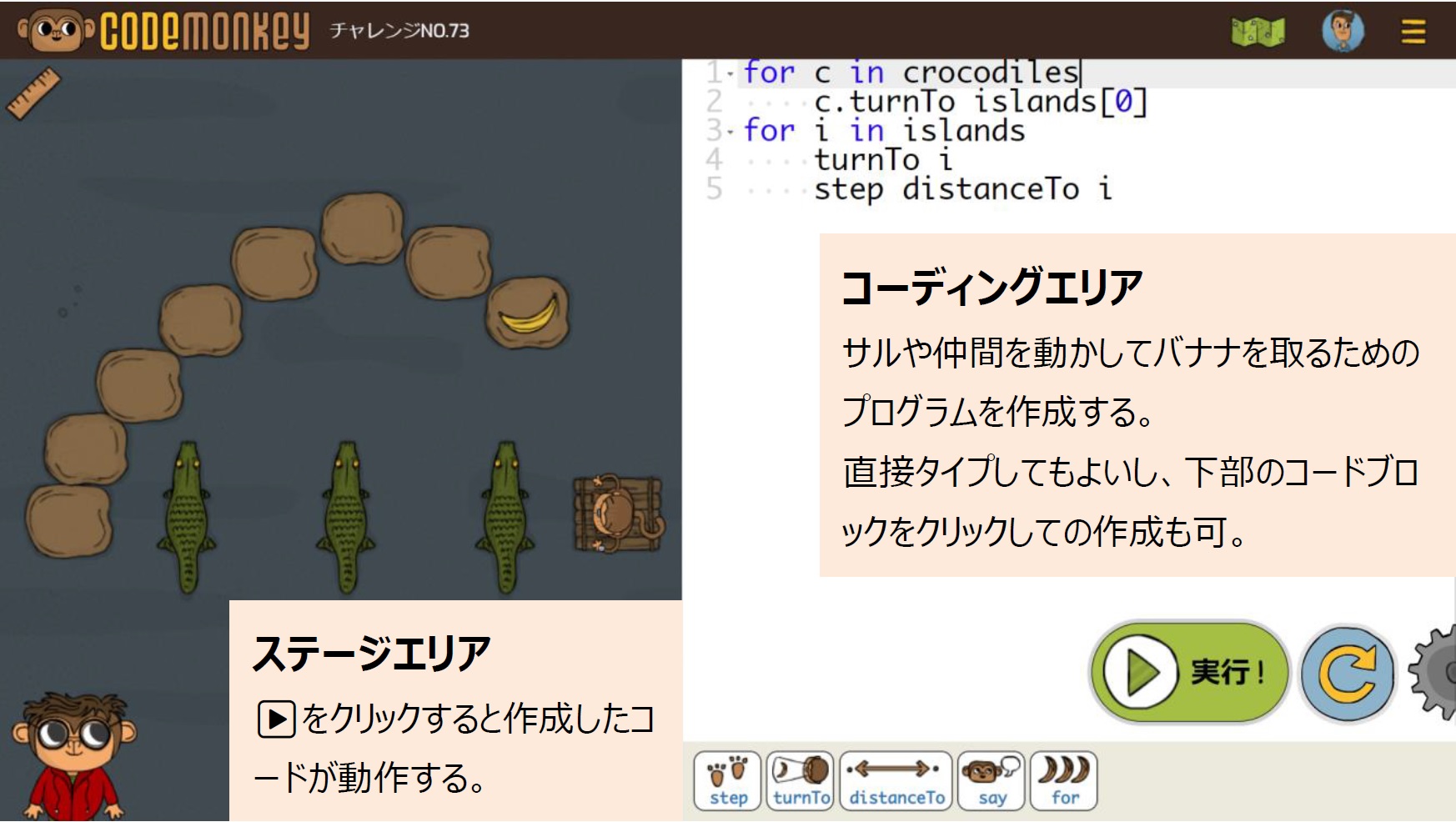Open the settings gear icon
1456x822 pixels.
pyautogui.click(x=1434, y=672)
